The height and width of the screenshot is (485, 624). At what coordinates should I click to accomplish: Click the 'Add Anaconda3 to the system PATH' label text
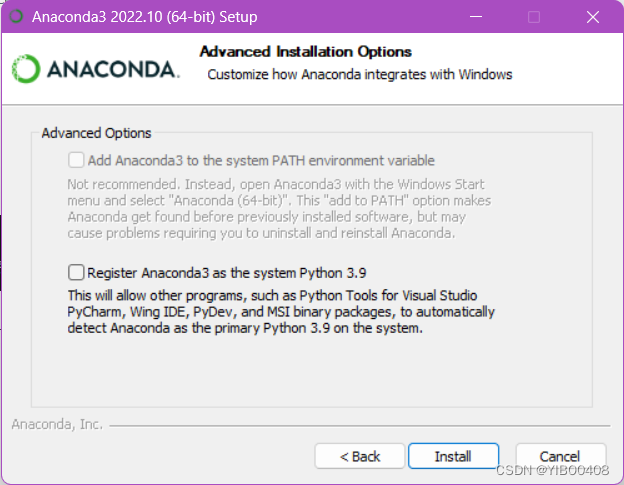point(261,160)
